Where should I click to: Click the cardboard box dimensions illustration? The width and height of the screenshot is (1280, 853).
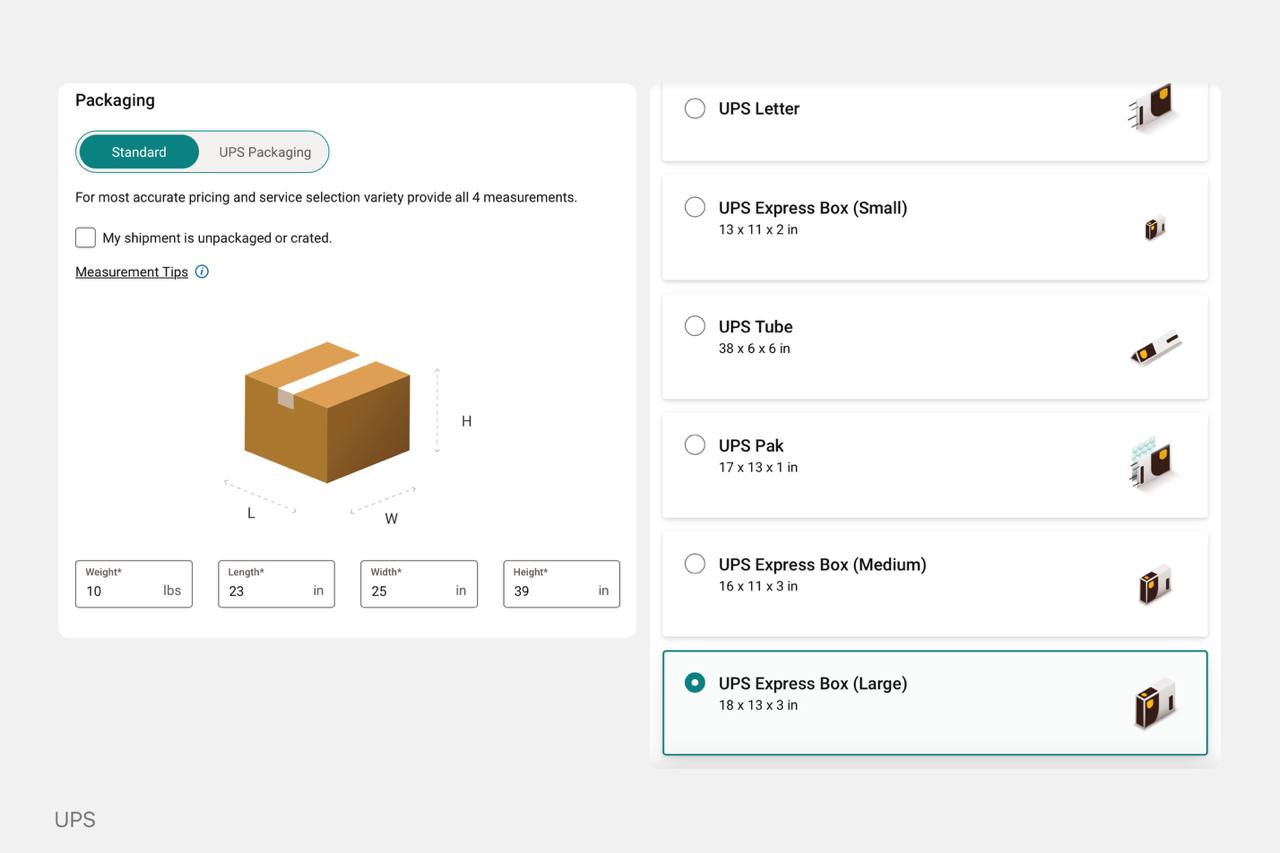click(x=328, y=413)
